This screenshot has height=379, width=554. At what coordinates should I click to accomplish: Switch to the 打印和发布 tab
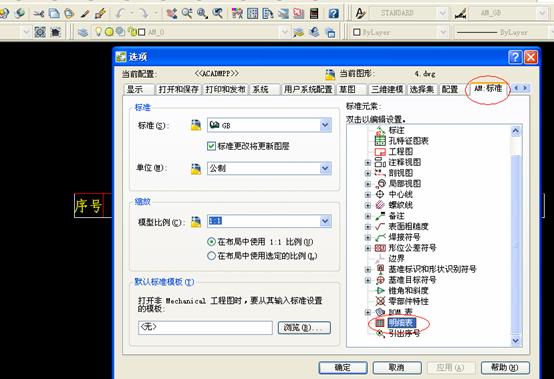[225, 90]
